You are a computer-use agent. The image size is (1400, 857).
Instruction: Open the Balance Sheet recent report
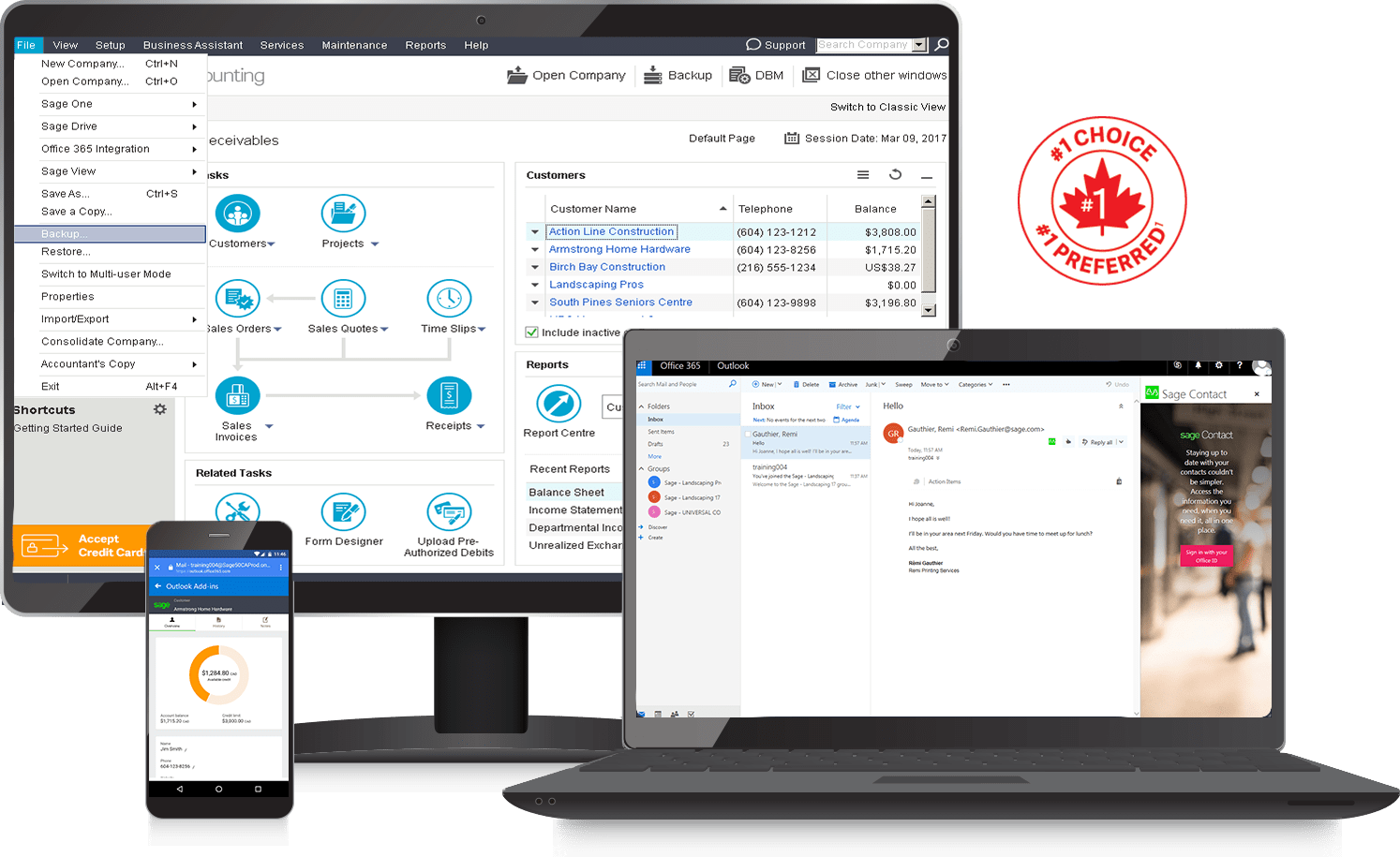[567, 493]
